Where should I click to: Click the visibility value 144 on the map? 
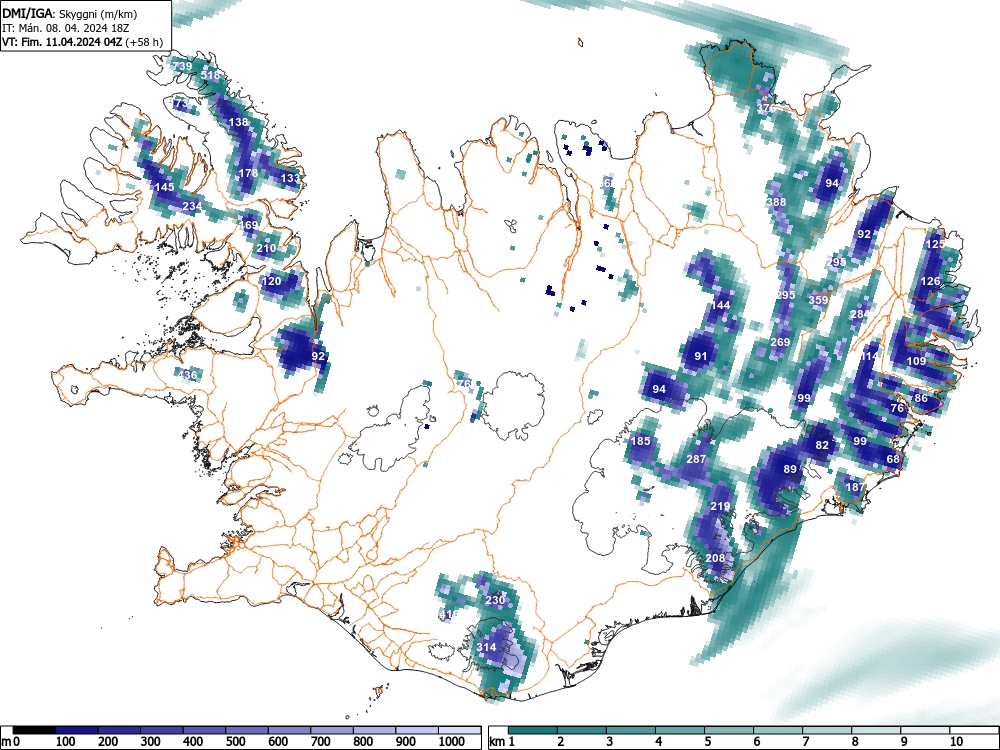click(721, 305)
